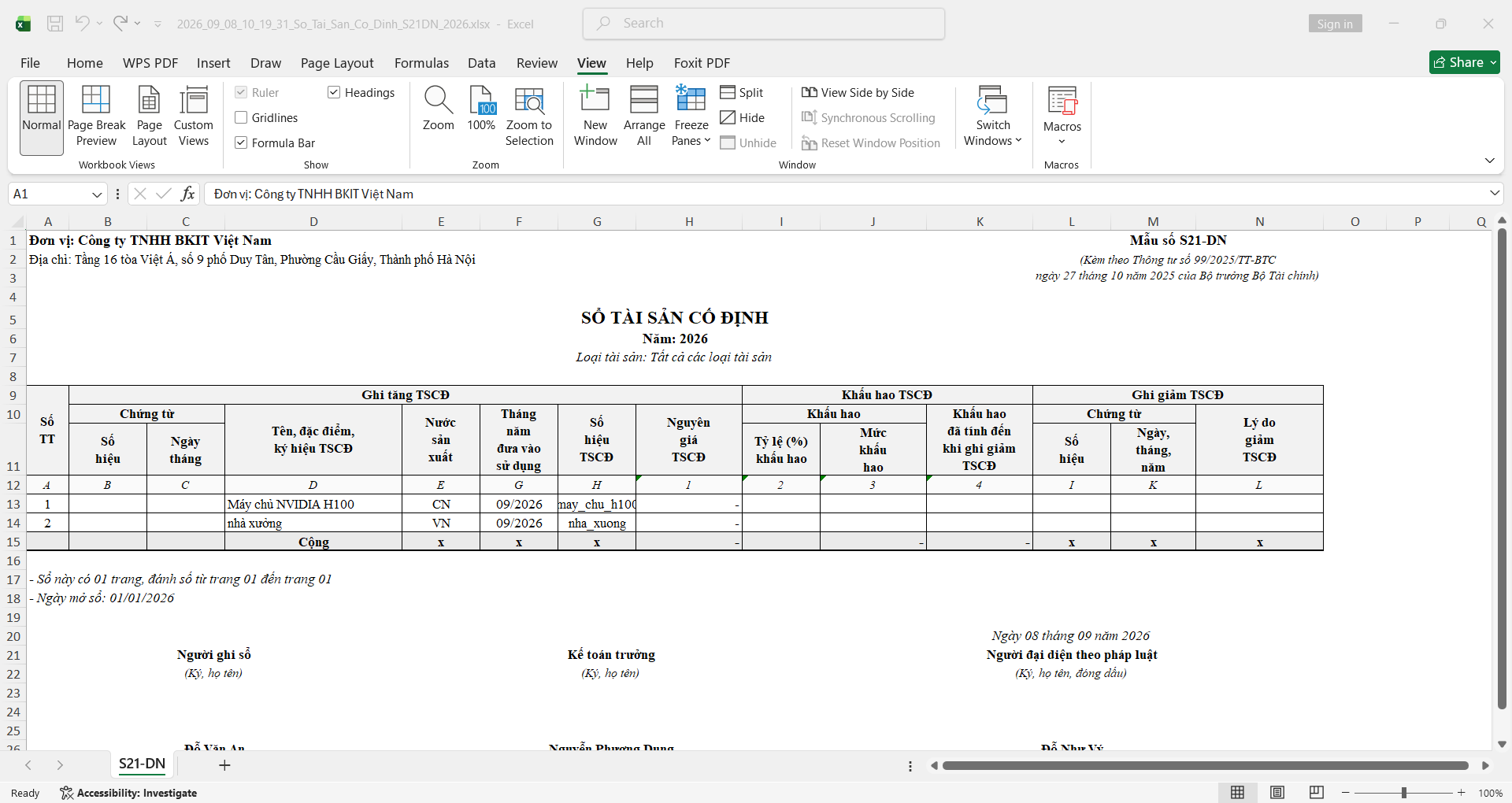This screenshot has height=803, width=1512.
Task: Open the Name Box dropdown
Action: 97,194
